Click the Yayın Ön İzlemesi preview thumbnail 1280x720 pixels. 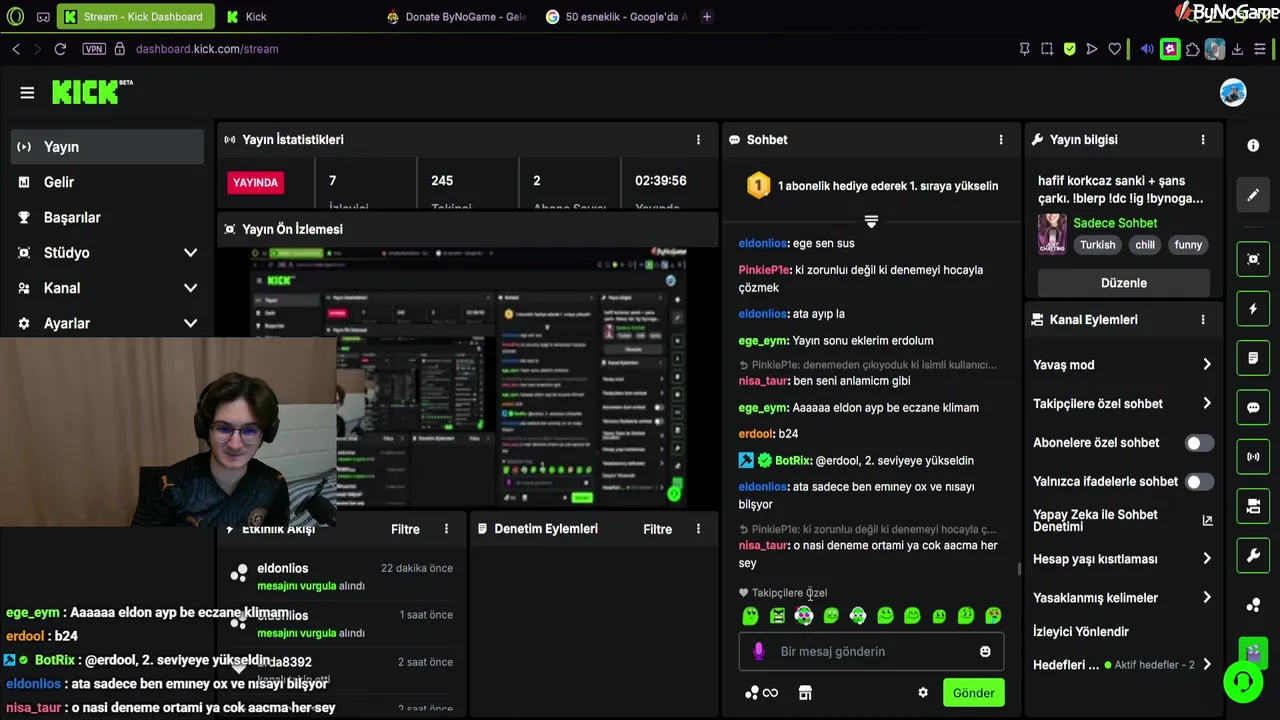point(468,376)
